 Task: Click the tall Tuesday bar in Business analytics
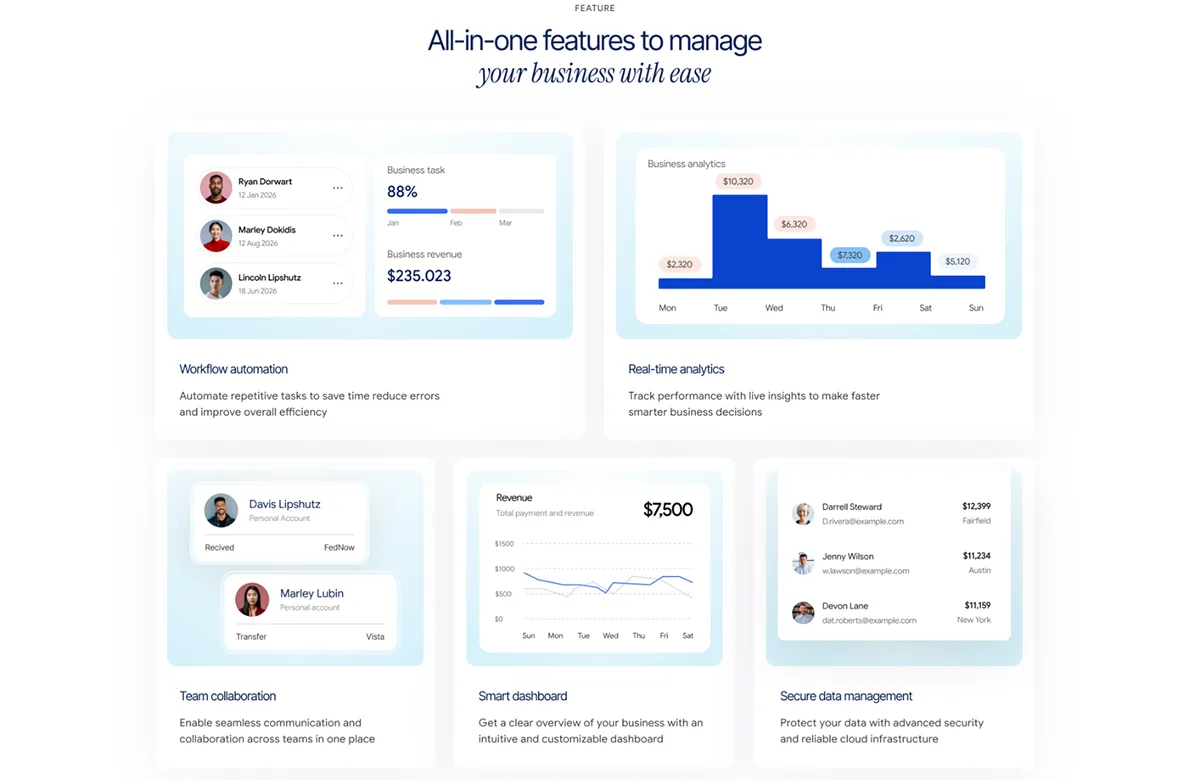pos(739,241)
